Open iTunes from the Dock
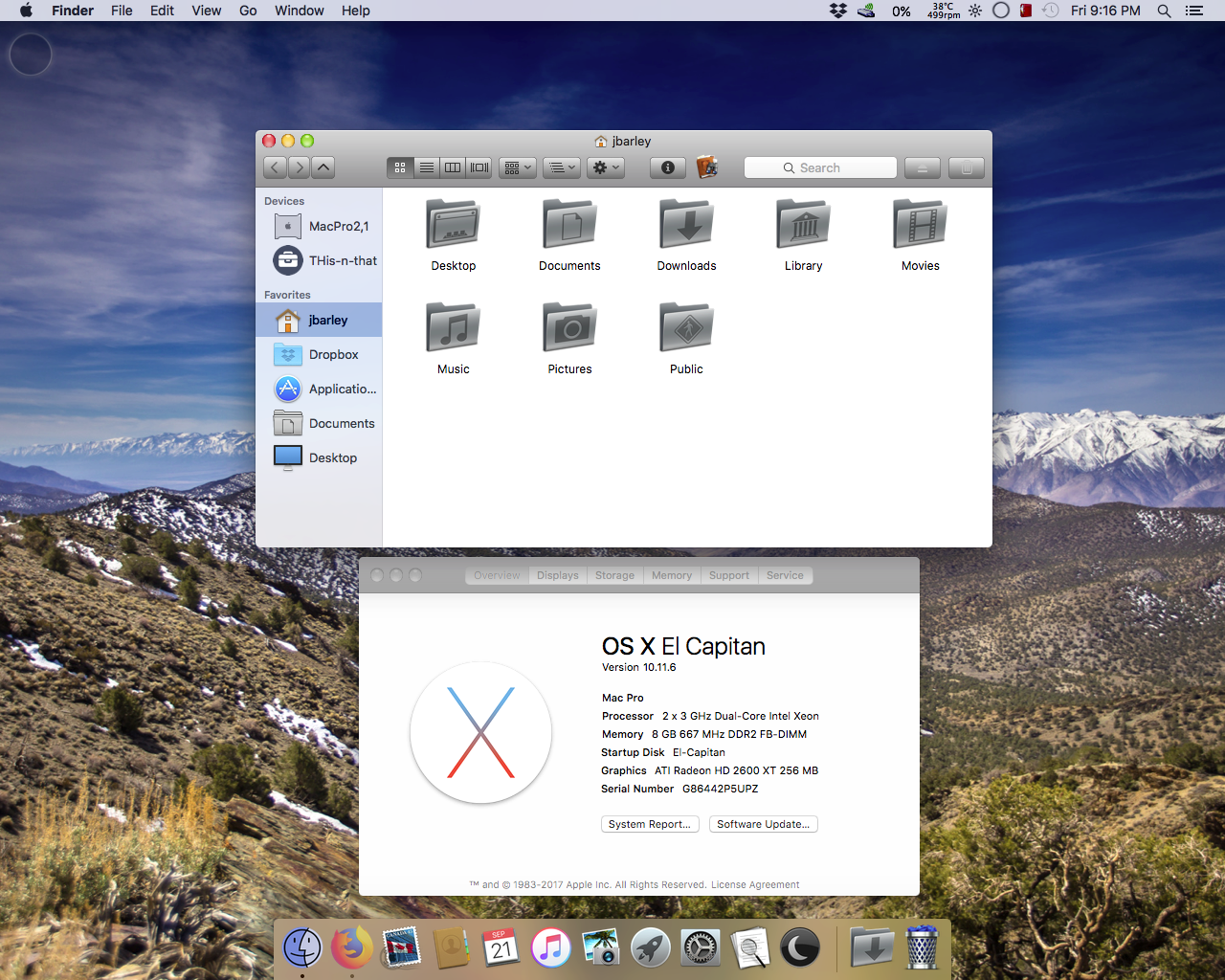Image resolution: width=1225 pixels, height=980 pixels. tap(551, 947)
